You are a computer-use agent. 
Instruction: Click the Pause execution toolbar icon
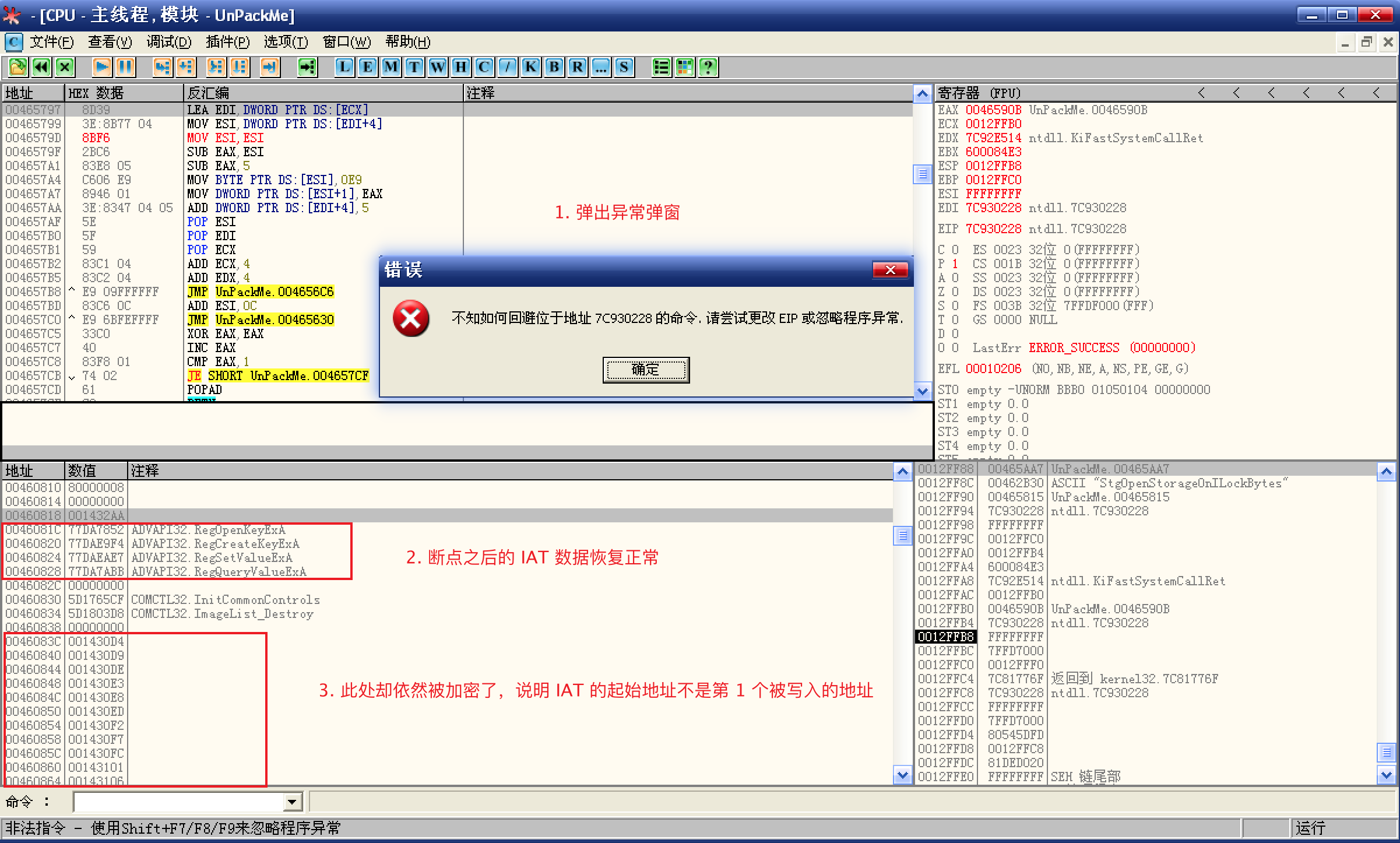pos(125,67)
